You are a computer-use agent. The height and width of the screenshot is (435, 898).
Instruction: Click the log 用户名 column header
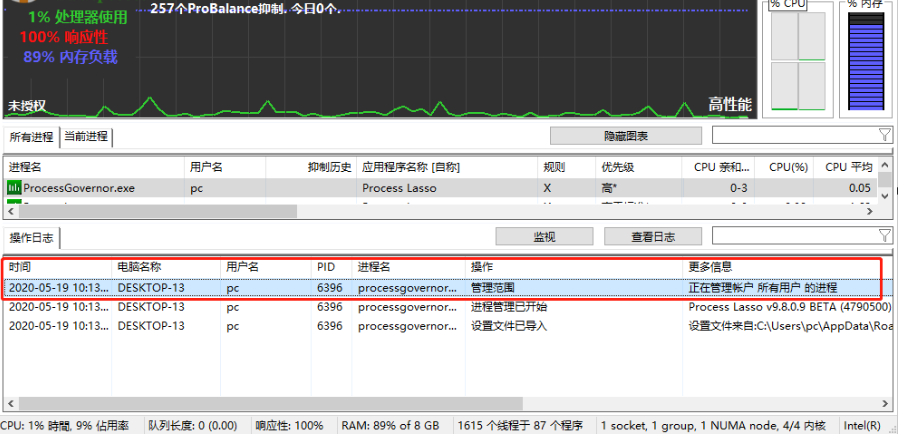(266, 267)
